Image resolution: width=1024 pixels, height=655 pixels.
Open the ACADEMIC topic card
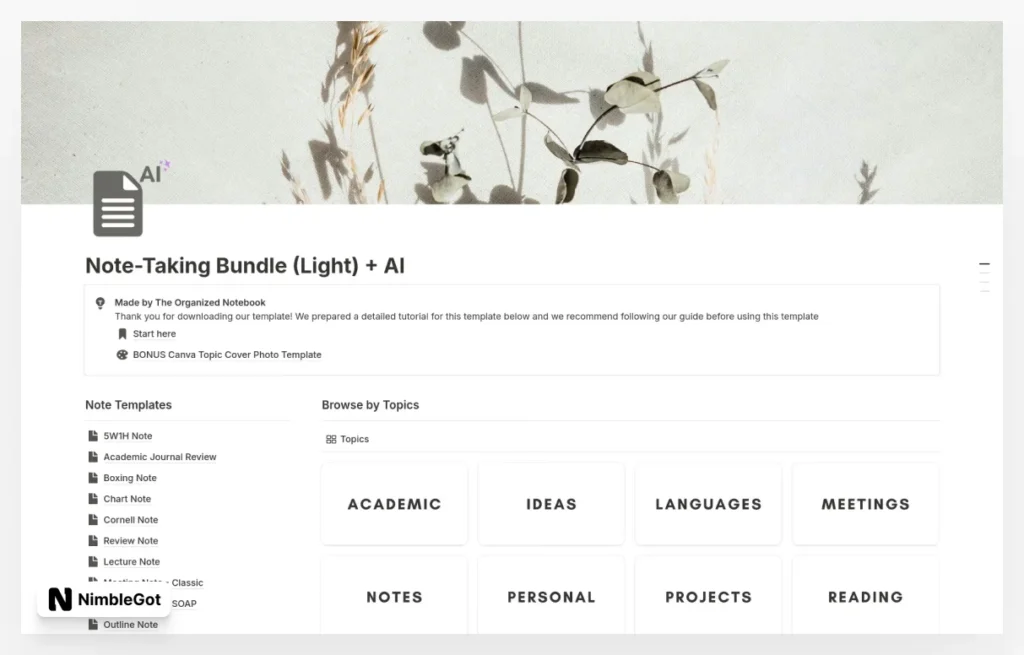pyautogui.click(x=394, y=504)
